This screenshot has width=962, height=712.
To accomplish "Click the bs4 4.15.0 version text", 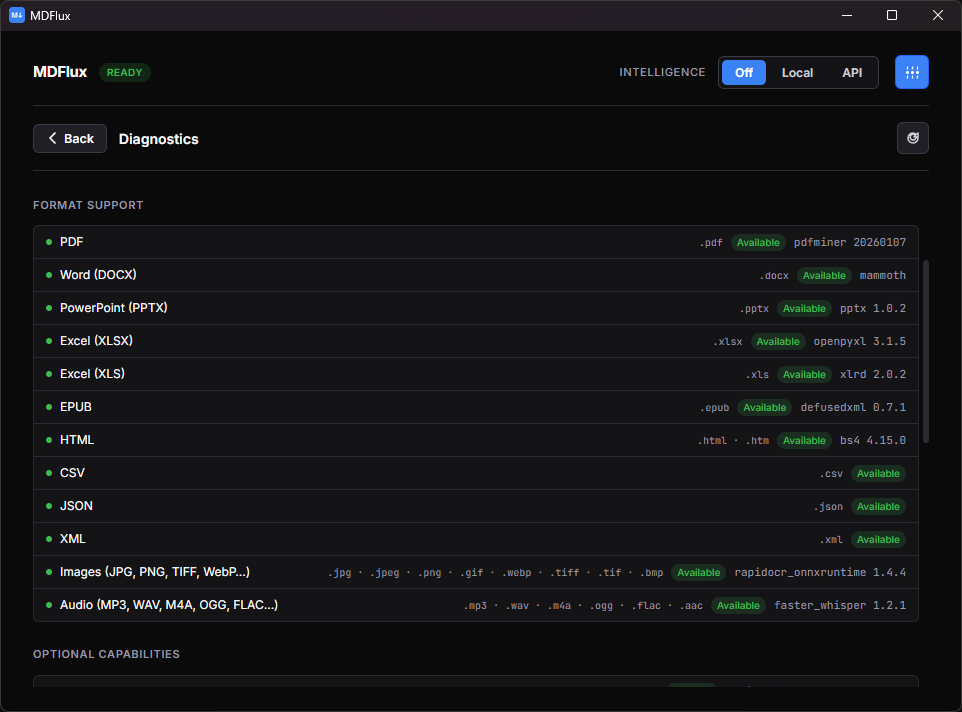I will coord(872,440).
